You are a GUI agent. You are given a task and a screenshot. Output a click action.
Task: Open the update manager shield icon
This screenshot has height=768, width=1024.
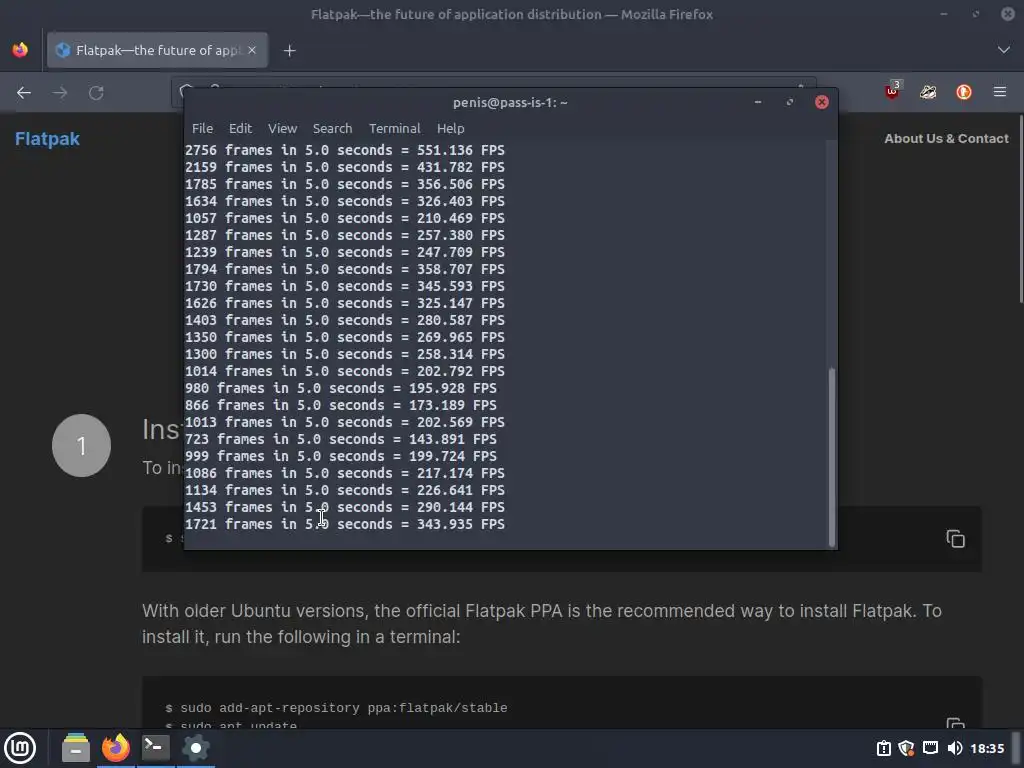pyautogui.click(x=906, y=748)
